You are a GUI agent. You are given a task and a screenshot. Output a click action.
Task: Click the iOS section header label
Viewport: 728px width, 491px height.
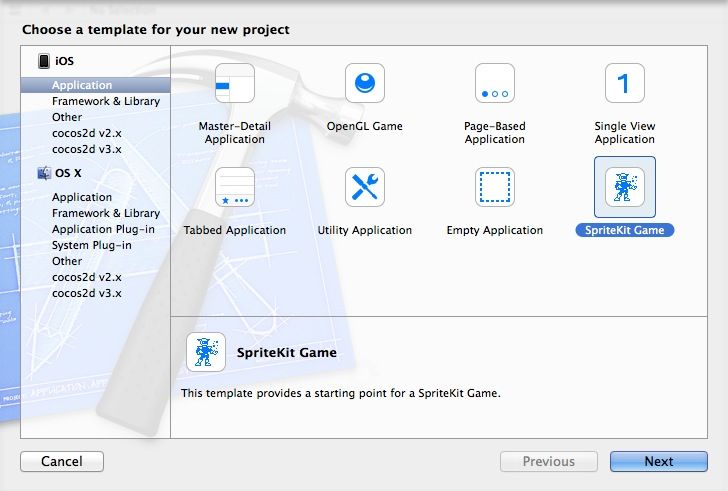tap(64, 61)
